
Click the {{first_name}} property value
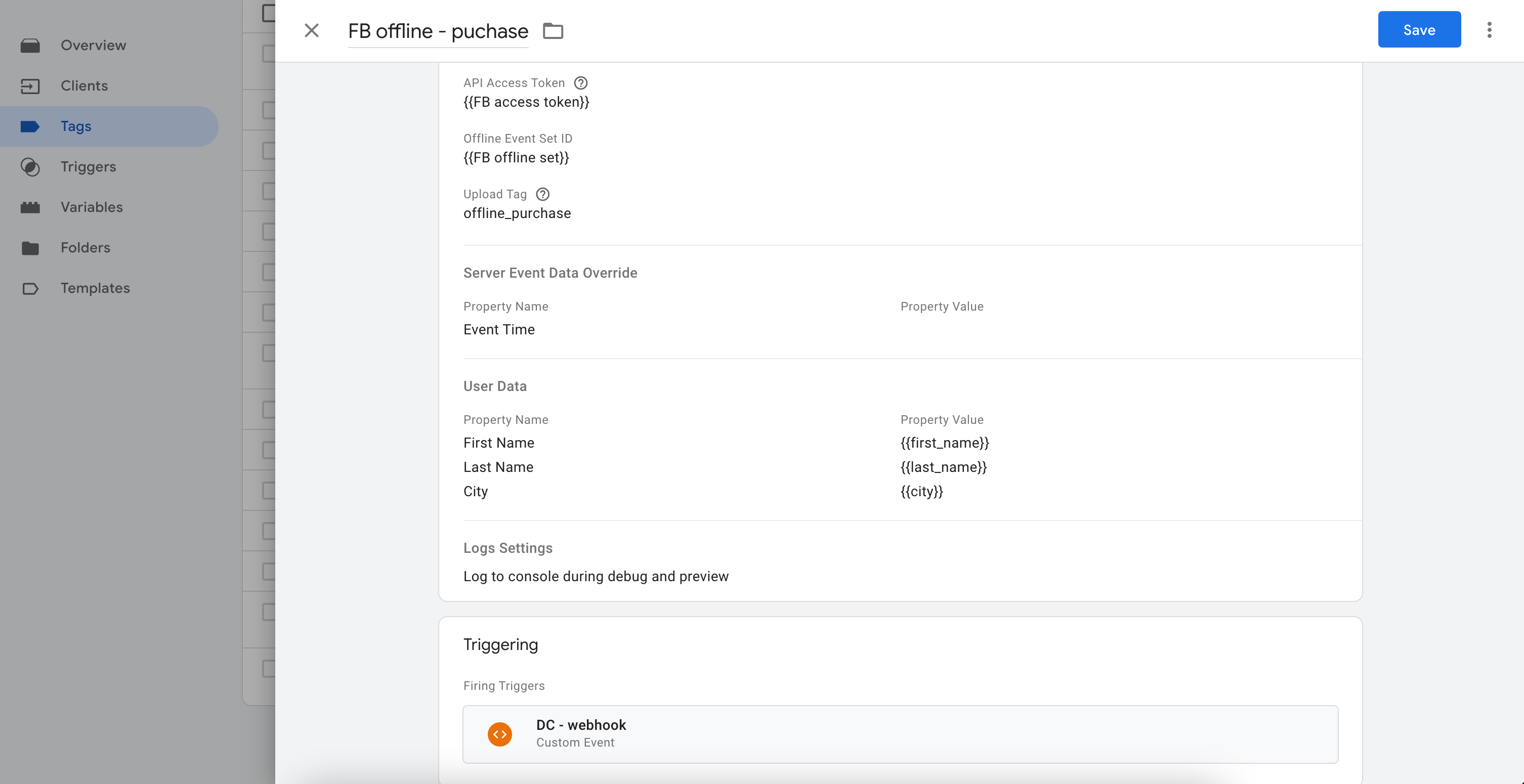pos(944,442)
